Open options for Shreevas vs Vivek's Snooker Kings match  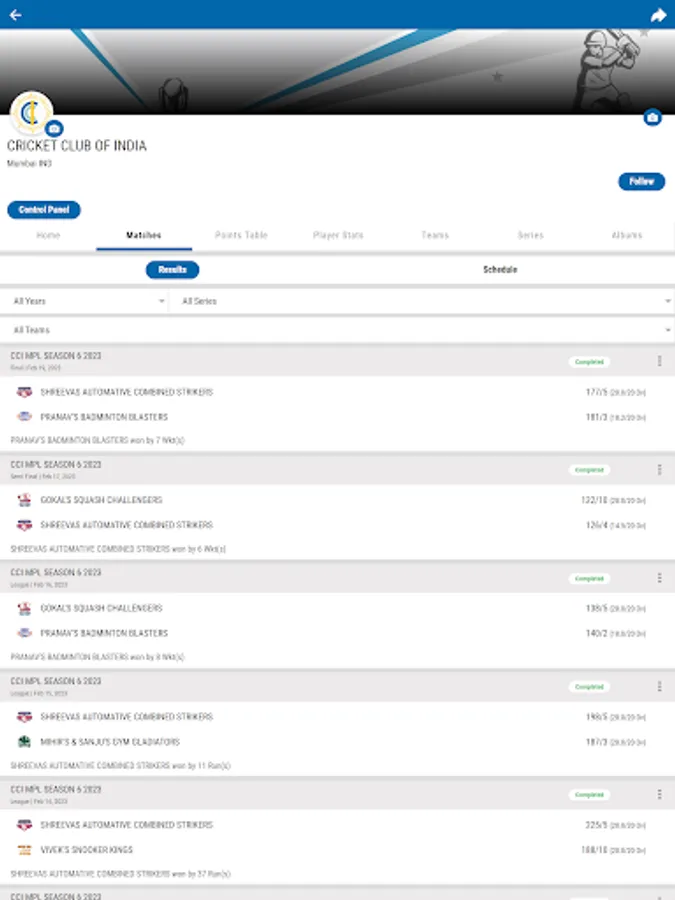[x=659, y=794]
